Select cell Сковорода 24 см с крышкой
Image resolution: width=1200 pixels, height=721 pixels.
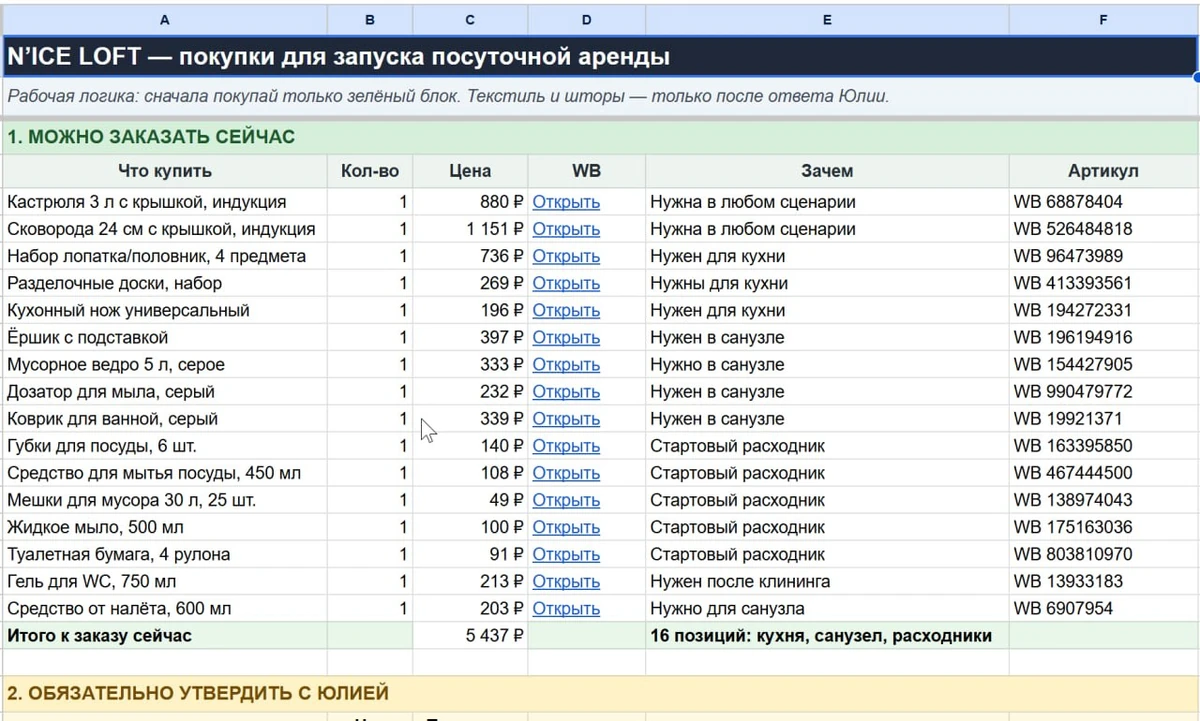point(165,229)
